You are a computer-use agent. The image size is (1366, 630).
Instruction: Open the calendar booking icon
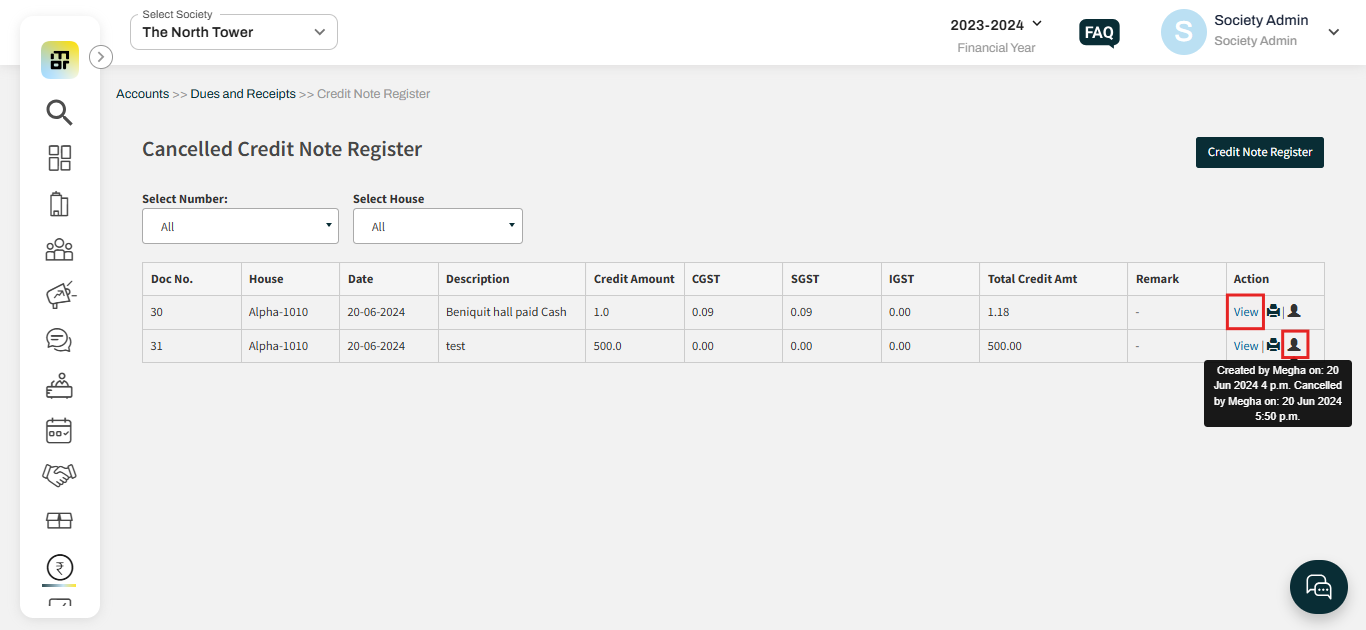pos(60,431)
